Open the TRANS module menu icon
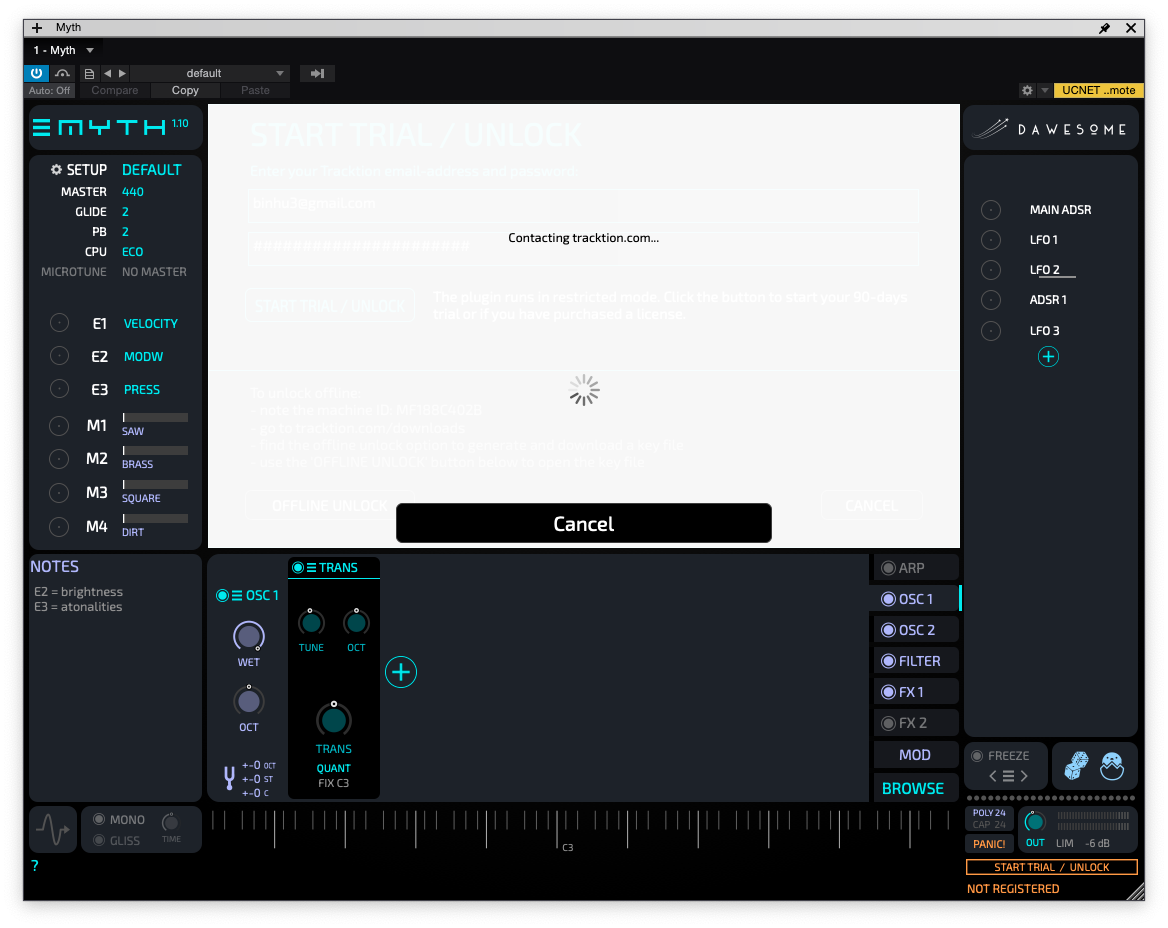 point(312,568)
